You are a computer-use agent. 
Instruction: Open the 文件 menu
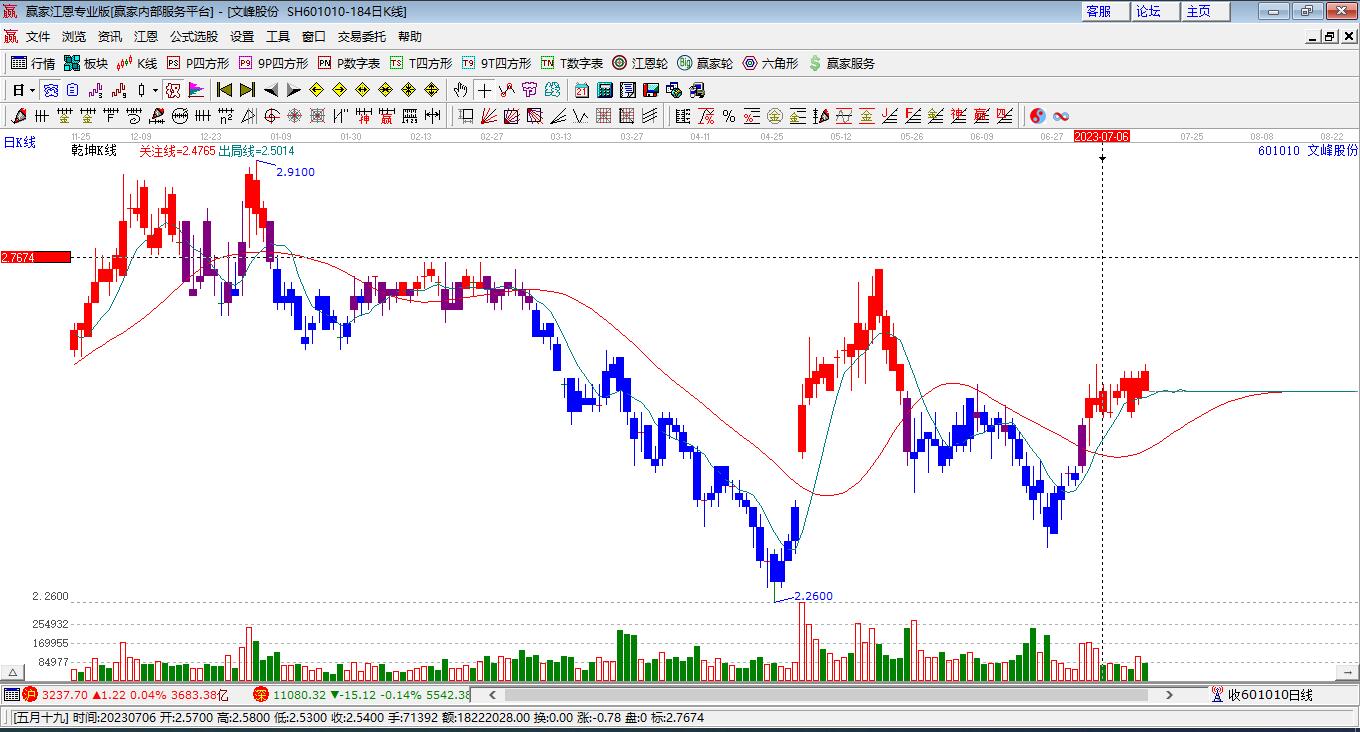[x=38, y=36]
